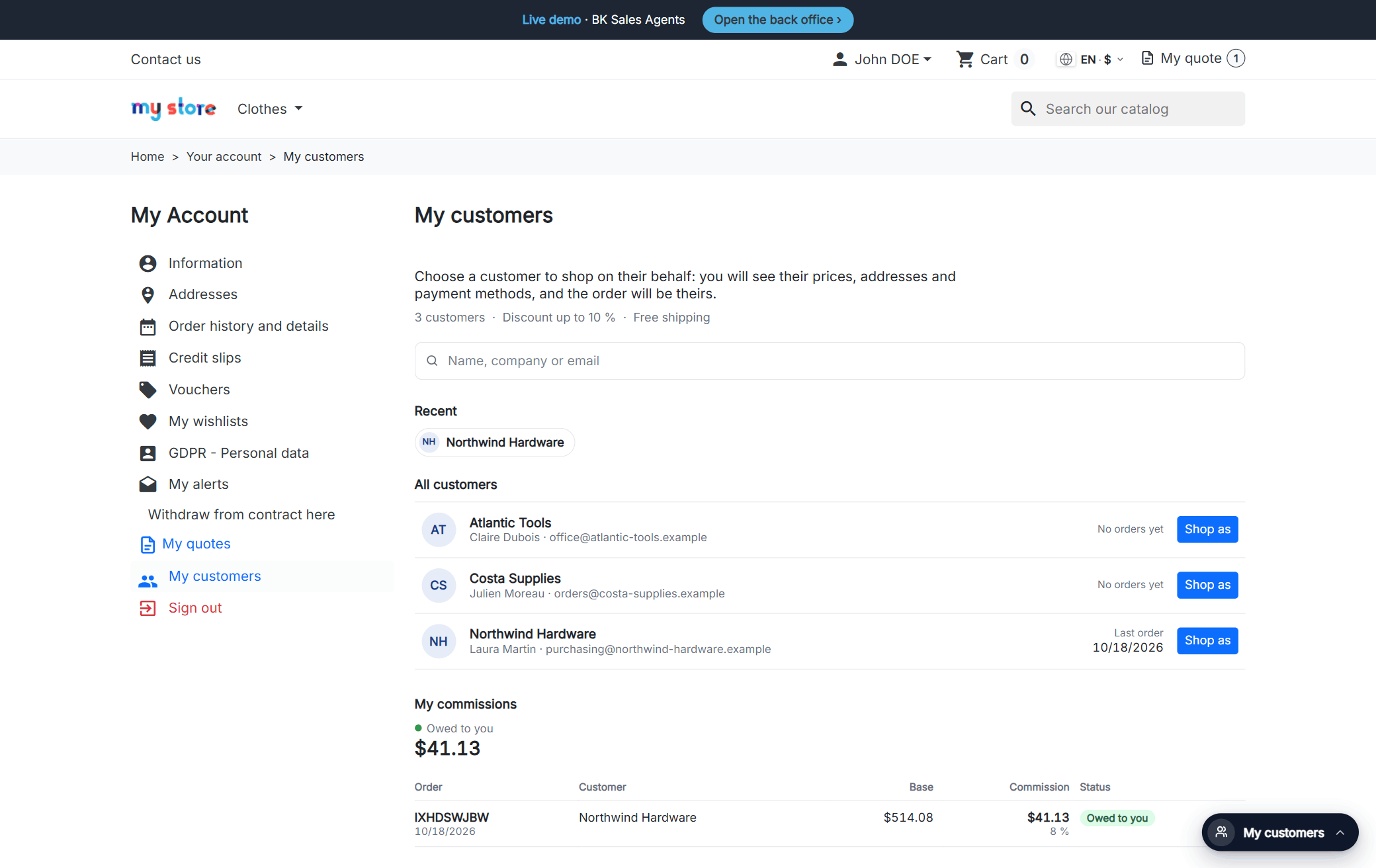The width and height of the screenshot is (1376, 868).
Task: Open Your account breadcrumb link
Action: (224, 157)
